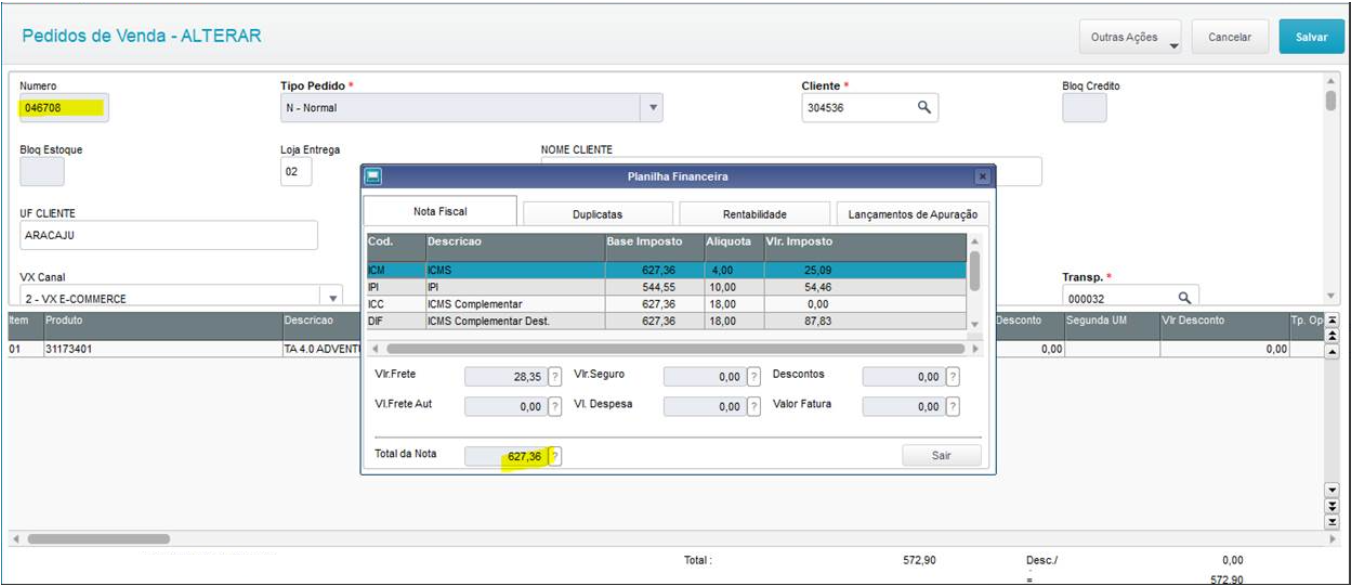Click the help icon beside Vlr.Seguro
1352x585 pixels.
tap(755, 377)
